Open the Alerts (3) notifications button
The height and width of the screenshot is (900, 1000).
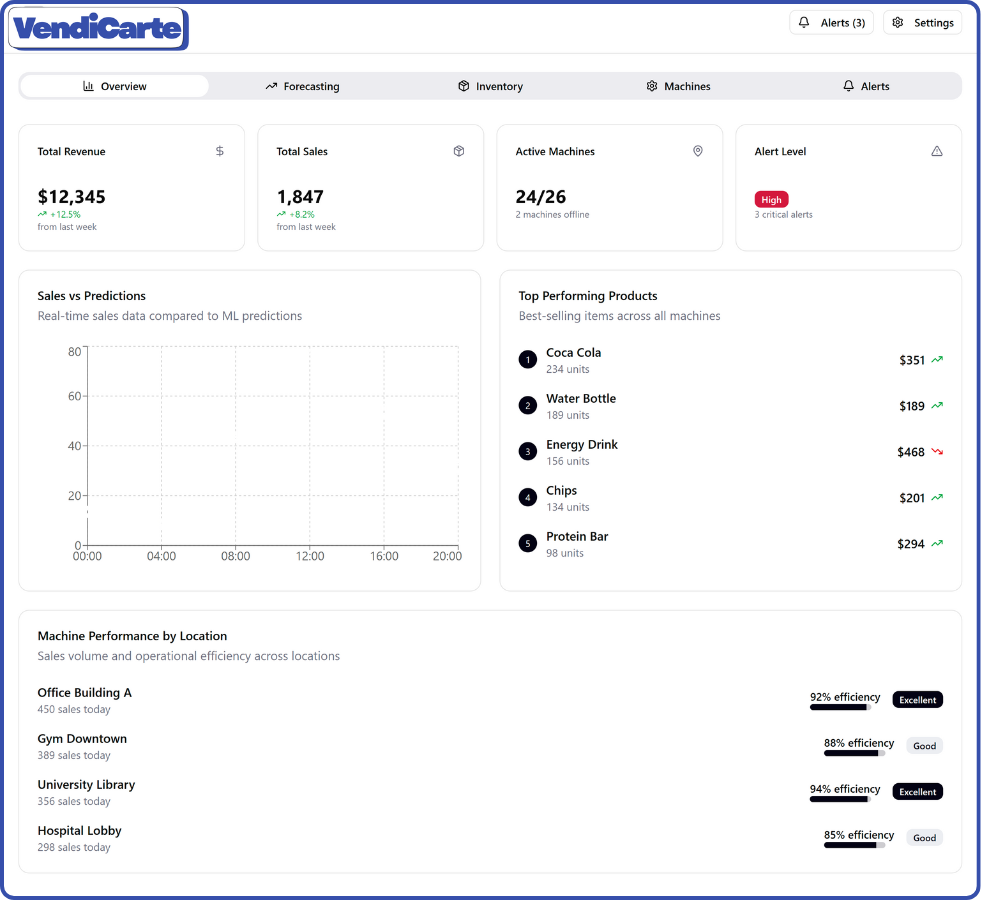point(831,23)
